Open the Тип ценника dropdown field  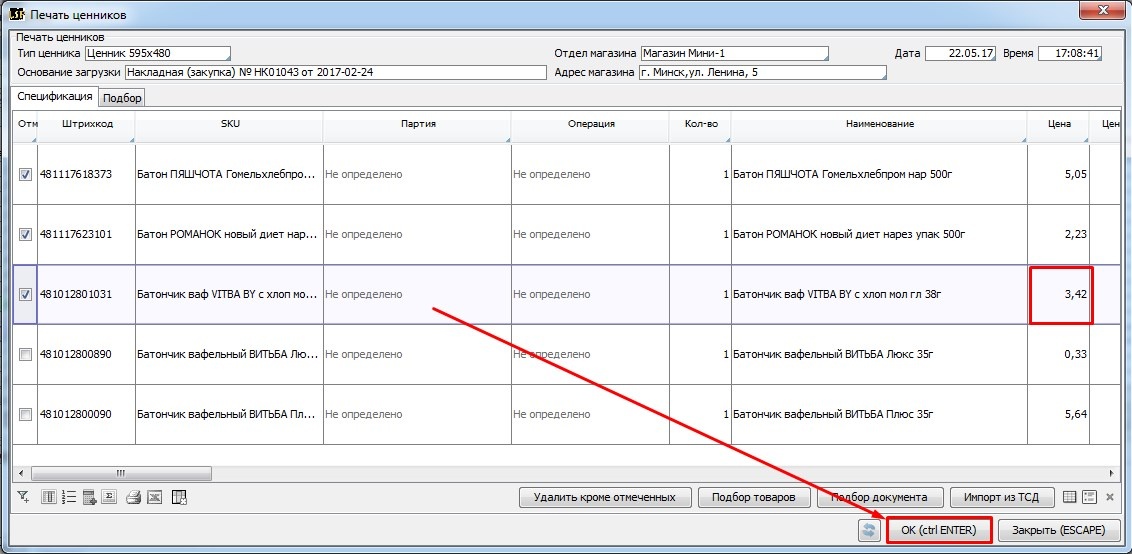tap(157, 53)
